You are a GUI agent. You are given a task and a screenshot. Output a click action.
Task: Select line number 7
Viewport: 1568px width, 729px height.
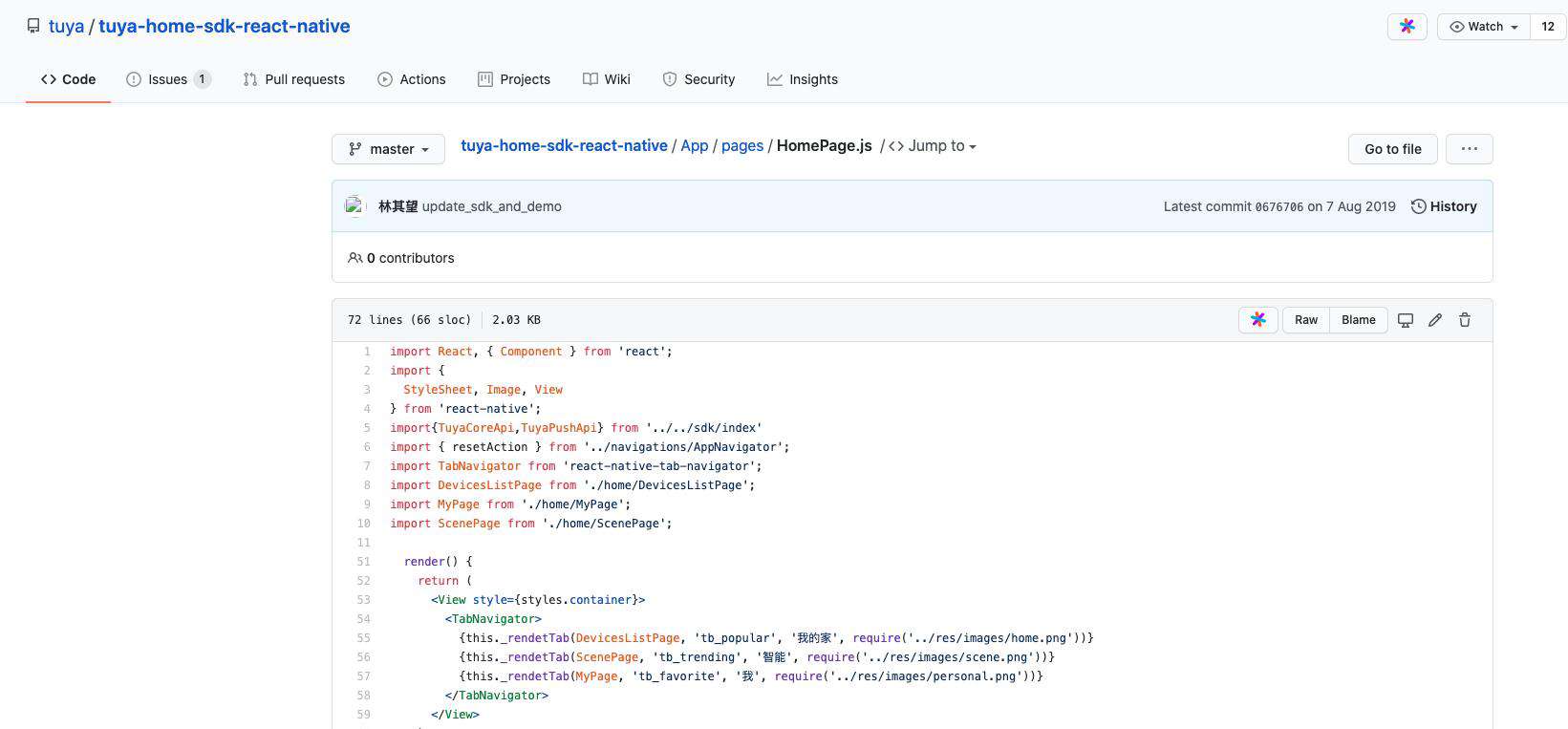367,466
